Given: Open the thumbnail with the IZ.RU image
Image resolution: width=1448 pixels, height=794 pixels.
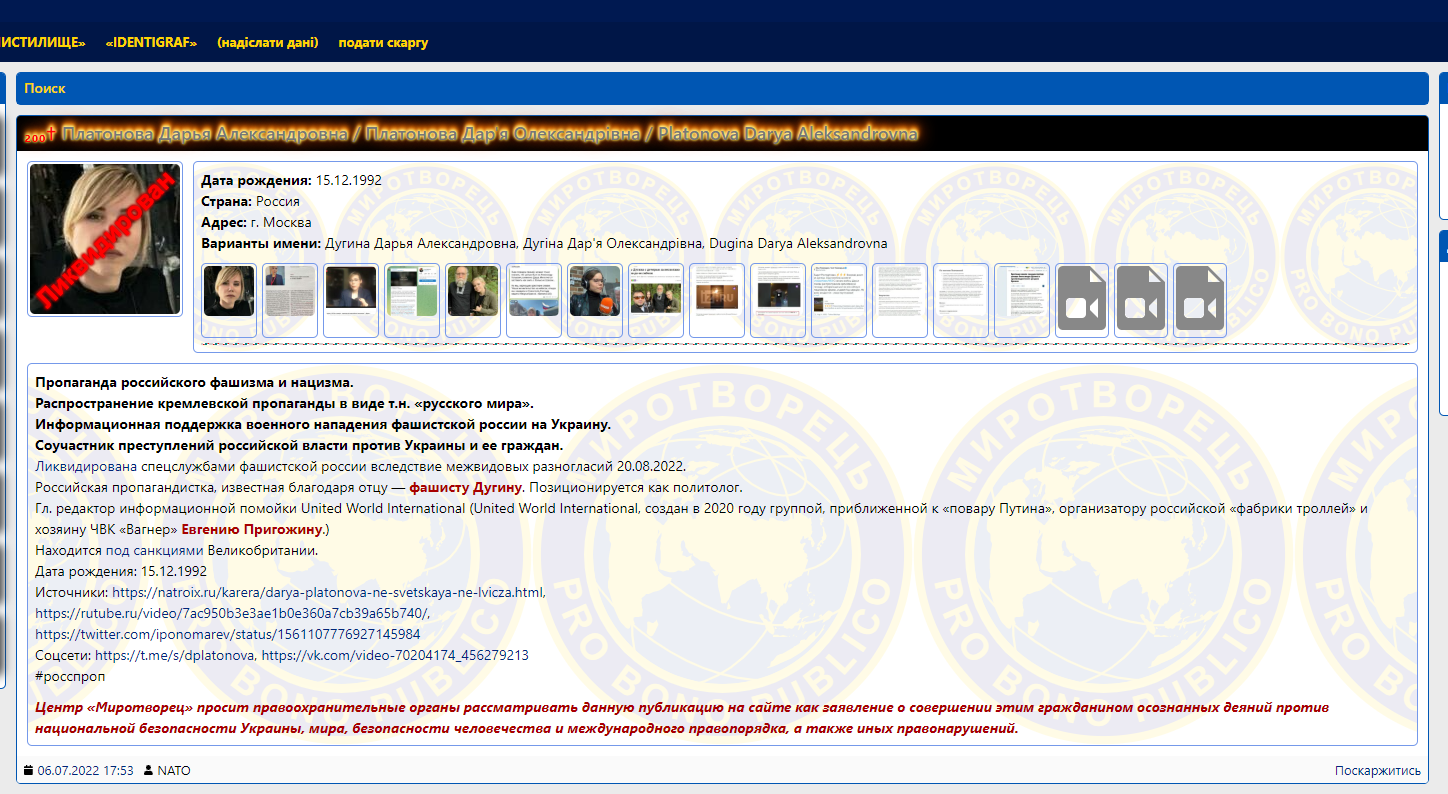Looking at the screenshot, I should click(x=717, y=300).
